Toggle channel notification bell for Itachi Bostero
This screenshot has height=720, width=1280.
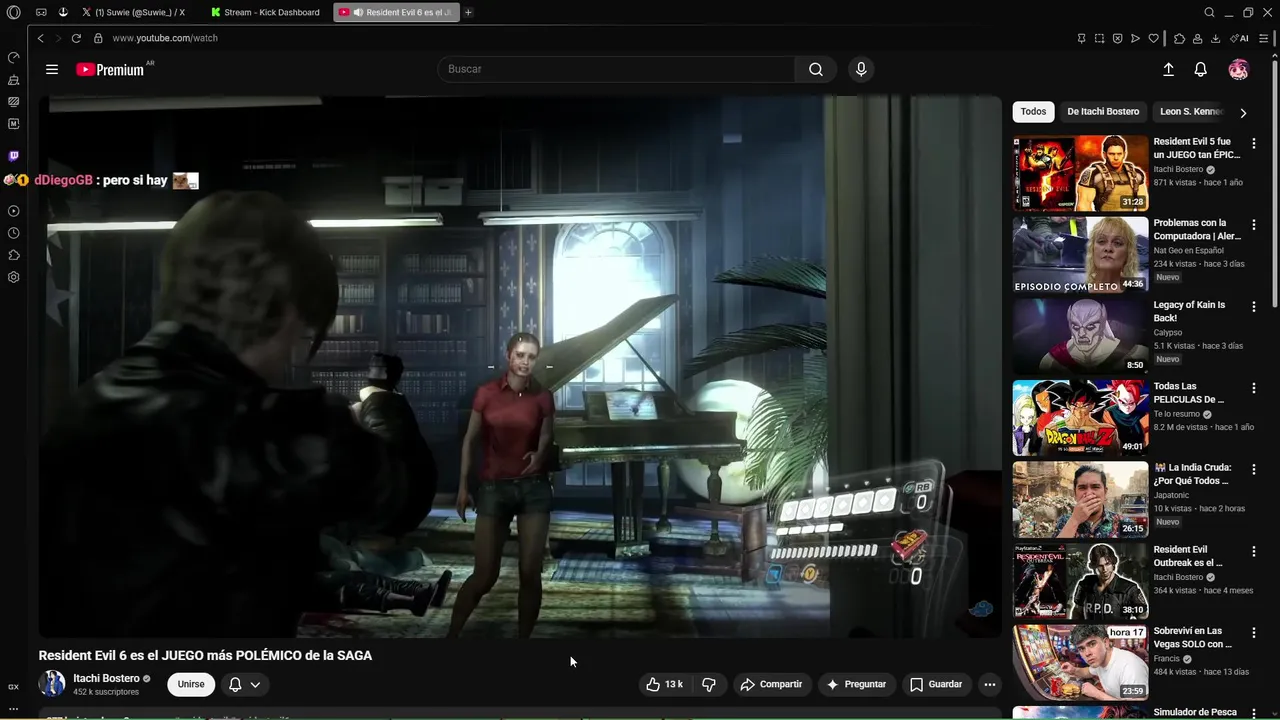point(244,684)
